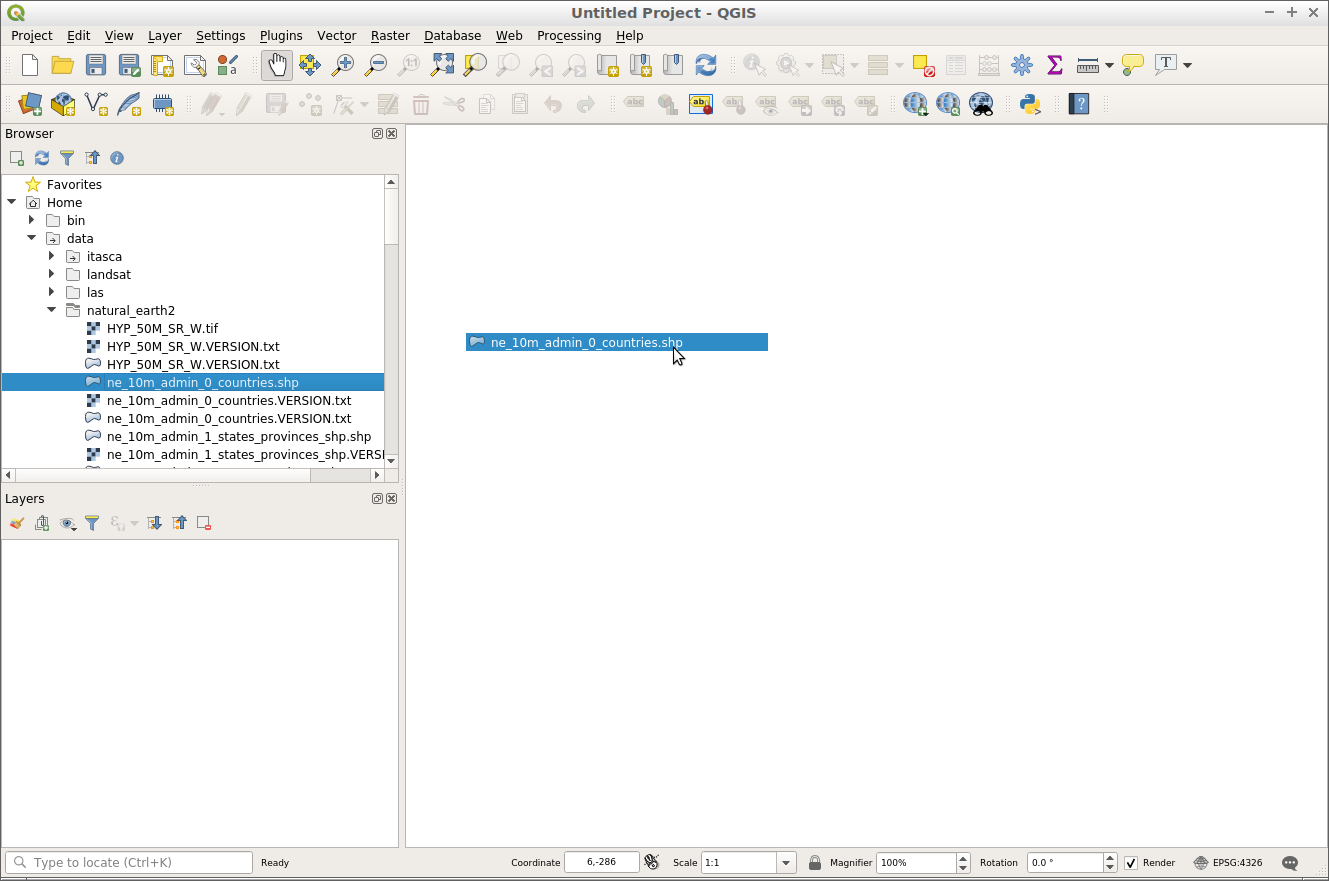The image size is (1329, 881).
Task: Click the New Shapefile Layer icon
Action: [x=96, y=104]
